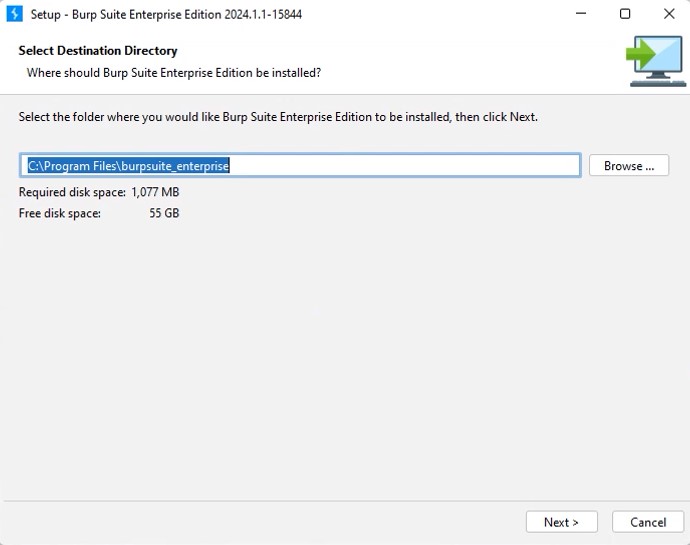The height and width of the screenshot is (545, 690).
Task: Focus the destination directory path field
Action: (300, 166)
